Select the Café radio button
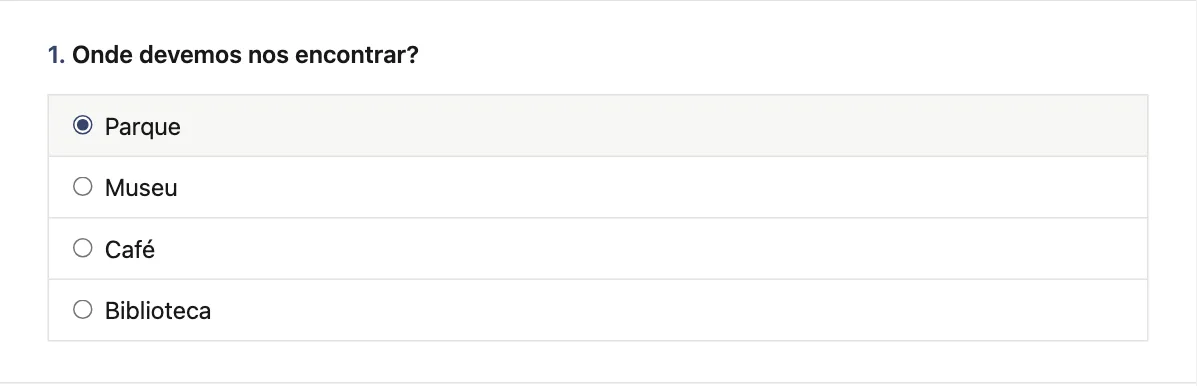 tap(82, 248)
